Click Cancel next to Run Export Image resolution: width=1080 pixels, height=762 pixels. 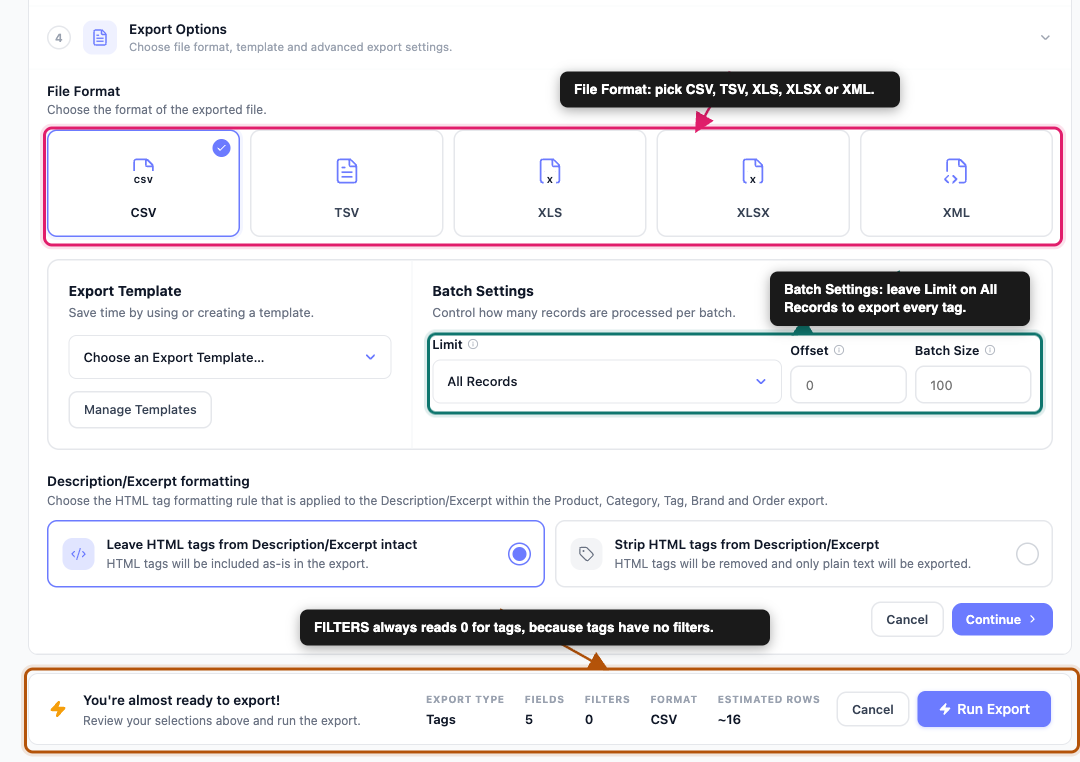point(872,709)
